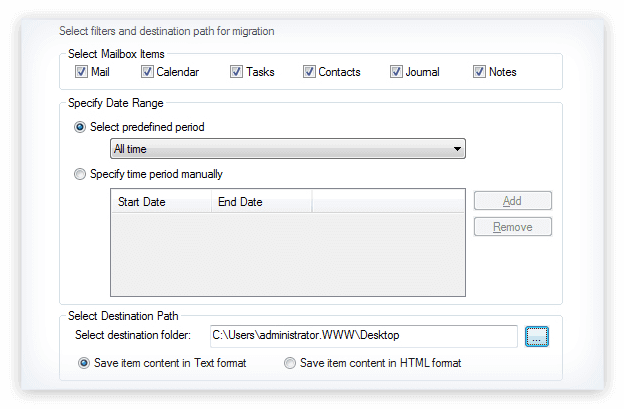The width and height of the screenshot is (624, 409).
Task: Click the empty third column header in date table
Action: (388, 202)
